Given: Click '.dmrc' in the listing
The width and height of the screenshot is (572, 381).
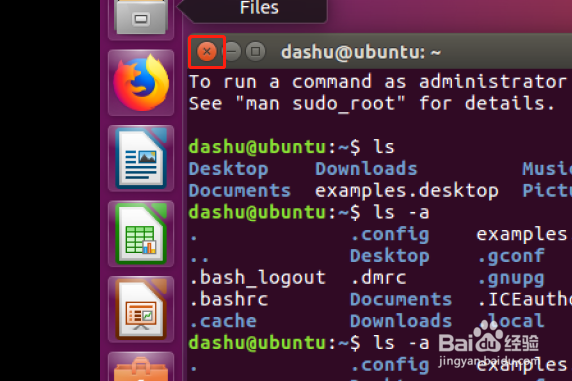Looking at the screenshot, I should pyautogui.click(x=378, y=278).
